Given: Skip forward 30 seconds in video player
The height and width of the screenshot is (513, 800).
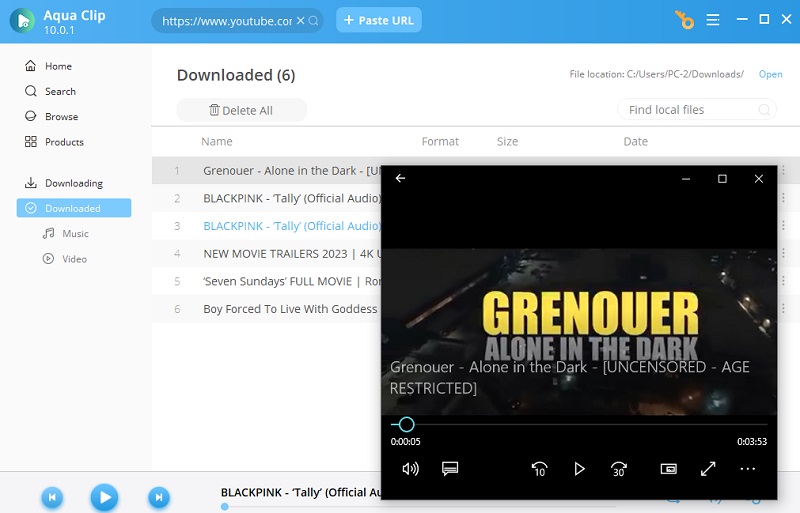Looking at the screenshot, I should click(x=618, y=469).
